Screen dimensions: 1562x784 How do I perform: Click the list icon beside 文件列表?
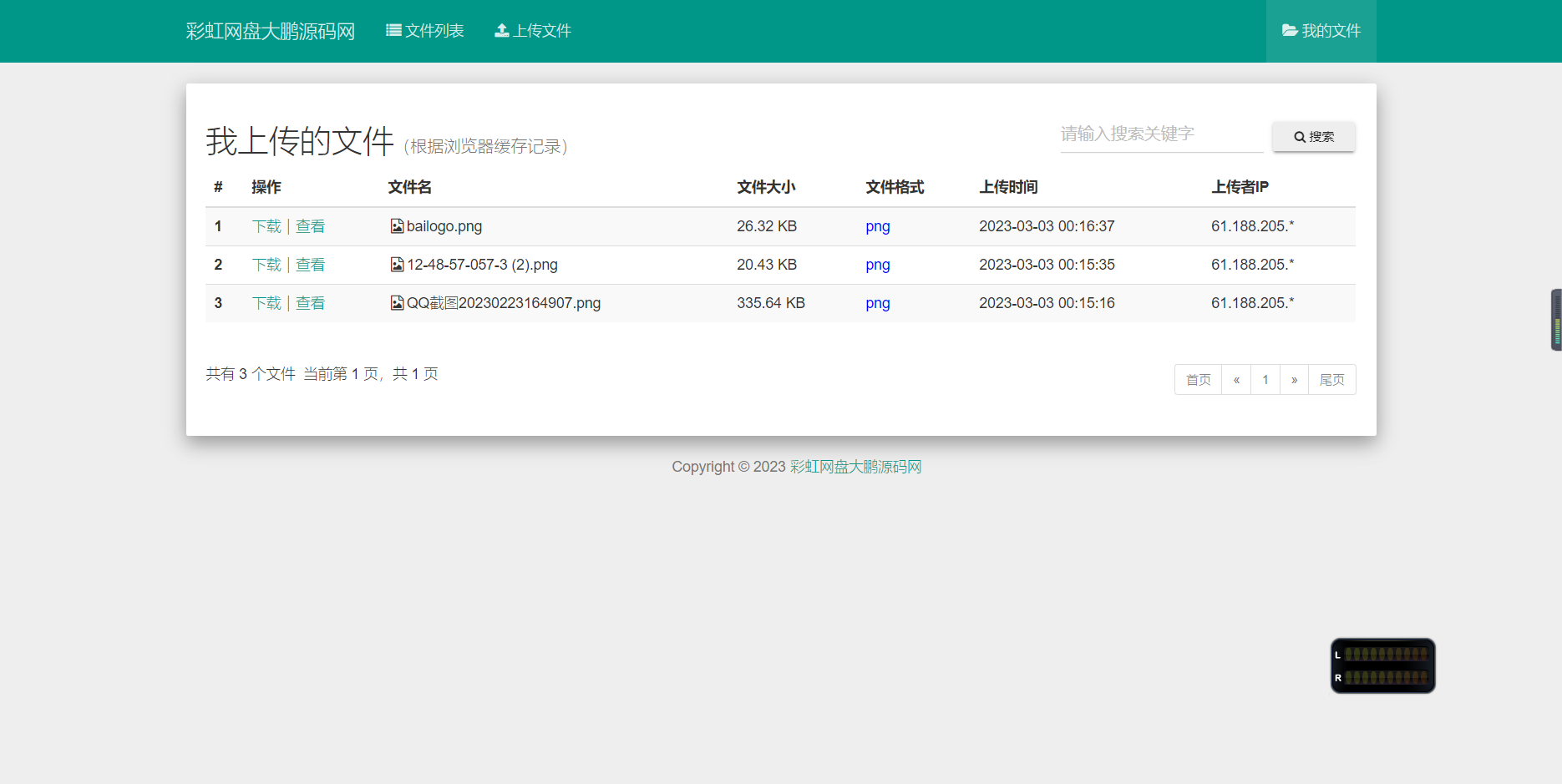pyautogui.click(x=392, y=30)
